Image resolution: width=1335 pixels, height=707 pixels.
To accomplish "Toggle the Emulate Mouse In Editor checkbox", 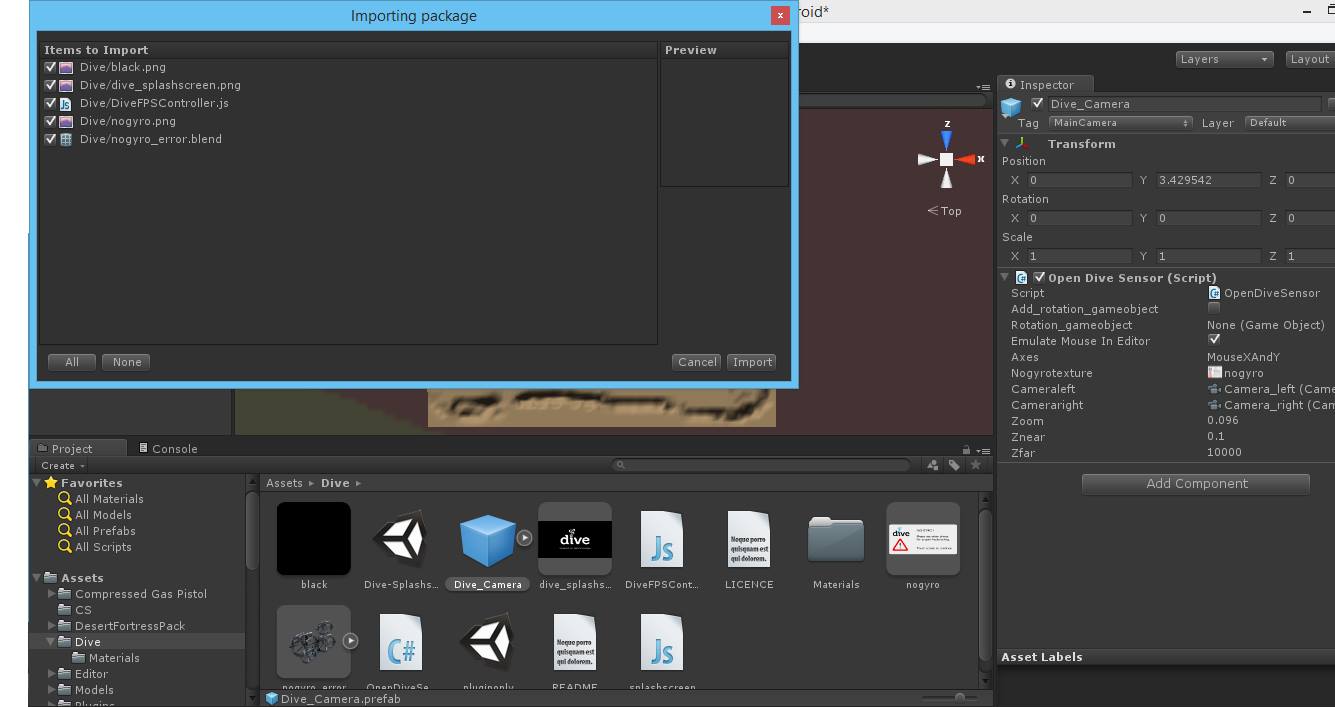I will (x=1214, y=340).
